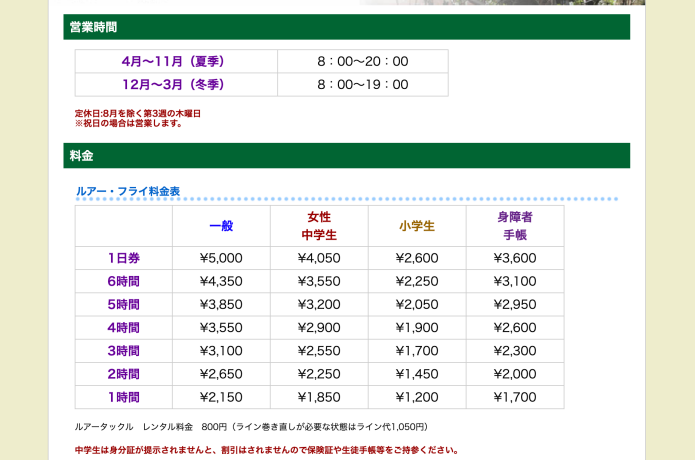Click the ¥3,850 price cell
This screenshot has height=460, width=695.
pos(221,304)
